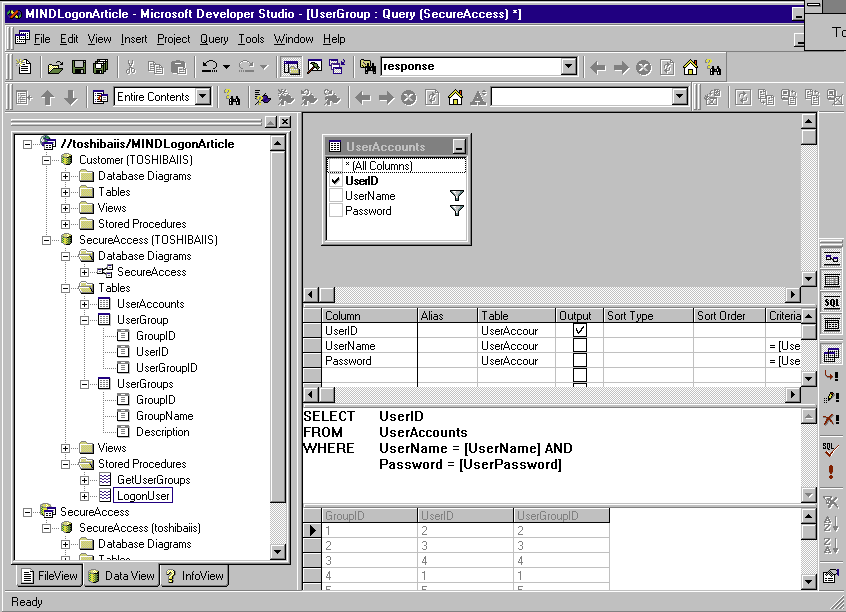Click the Undo toolbar icon

pyautogui.click(x=209, y=67)
